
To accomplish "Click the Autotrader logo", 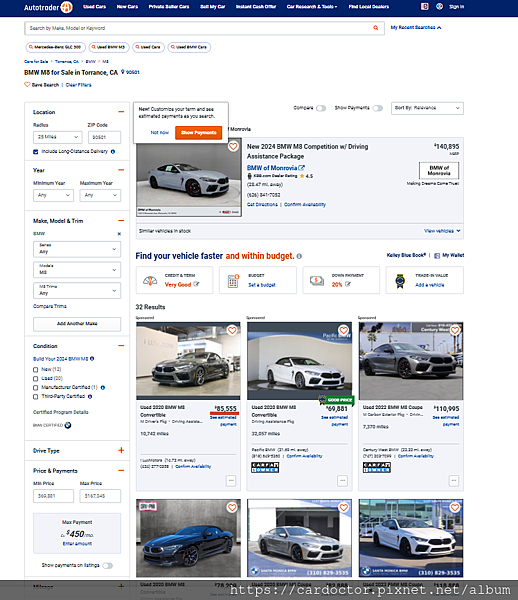I will [x=48, y=7].
